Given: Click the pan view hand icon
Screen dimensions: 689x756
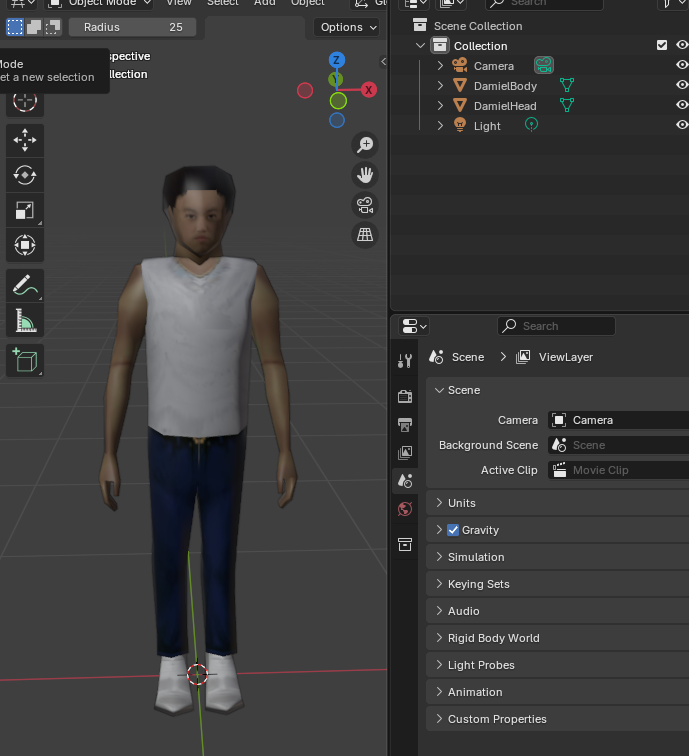Looking at the screenshot, I should point(365,175).
